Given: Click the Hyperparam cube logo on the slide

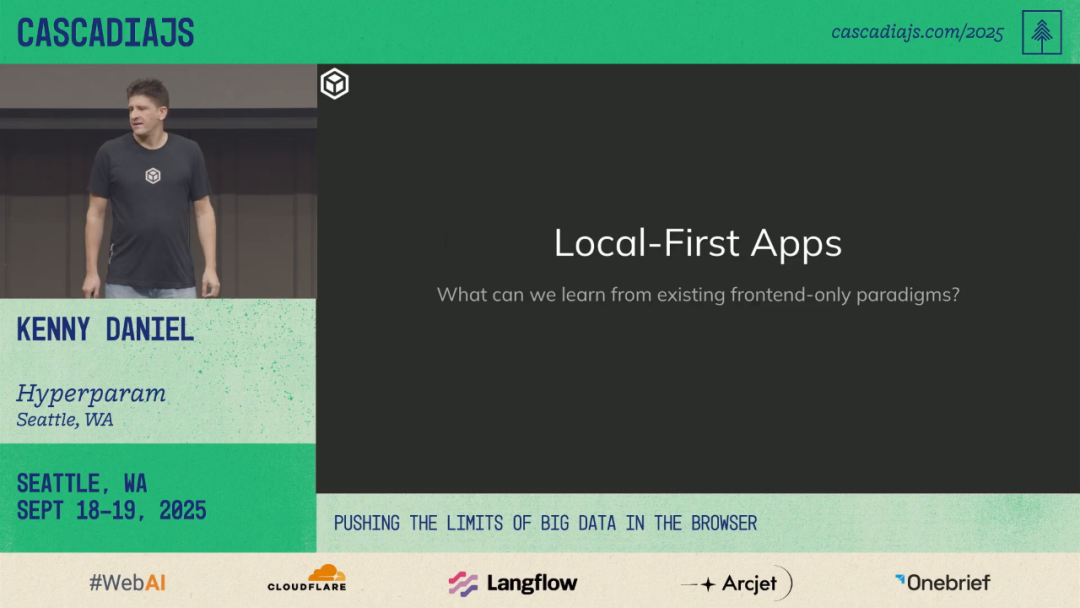Looking at the screenshot, I should point(334,84).
